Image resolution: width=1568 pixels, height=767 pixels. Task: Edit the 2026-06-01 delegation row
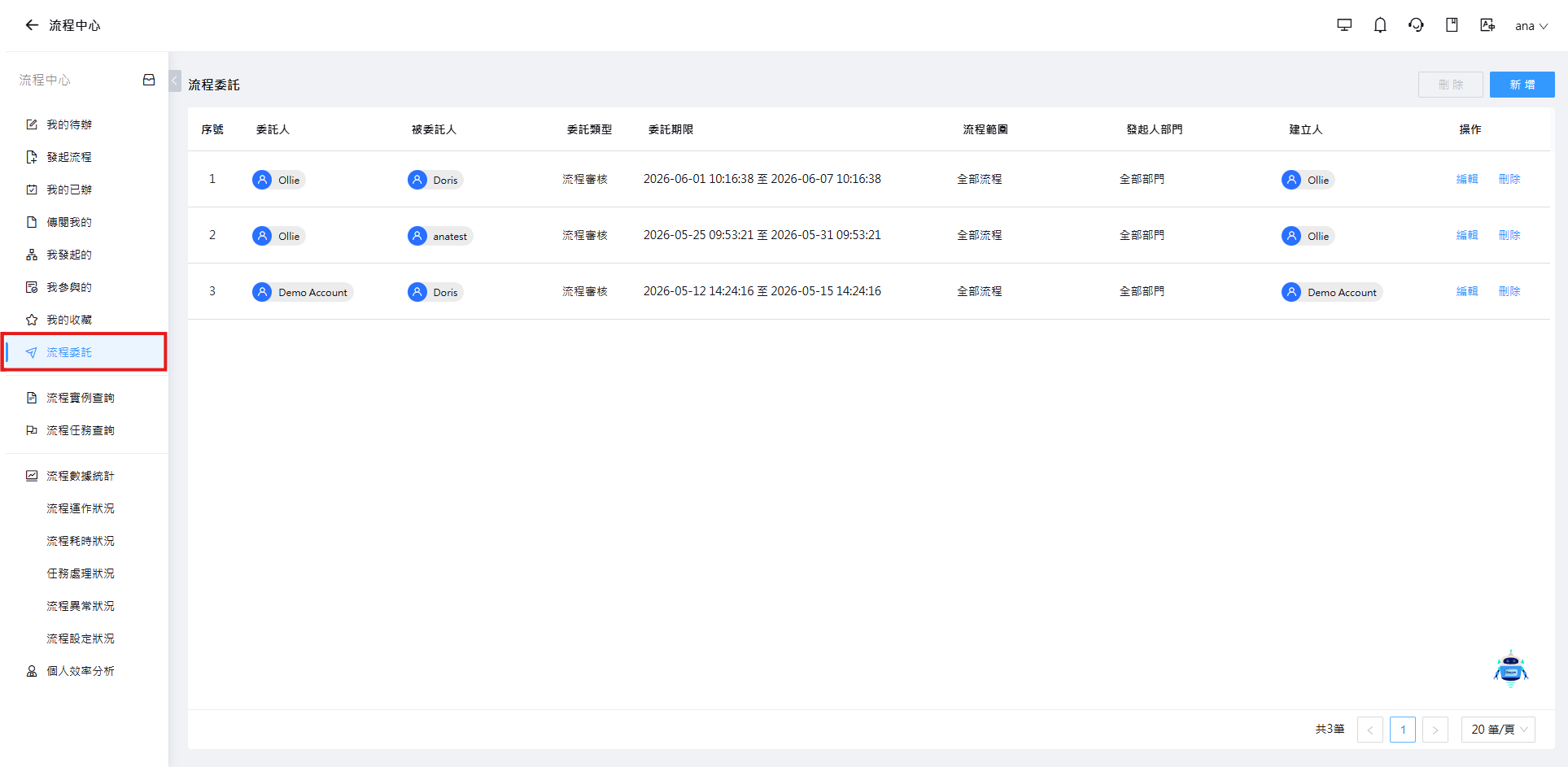pos(1467,179)
